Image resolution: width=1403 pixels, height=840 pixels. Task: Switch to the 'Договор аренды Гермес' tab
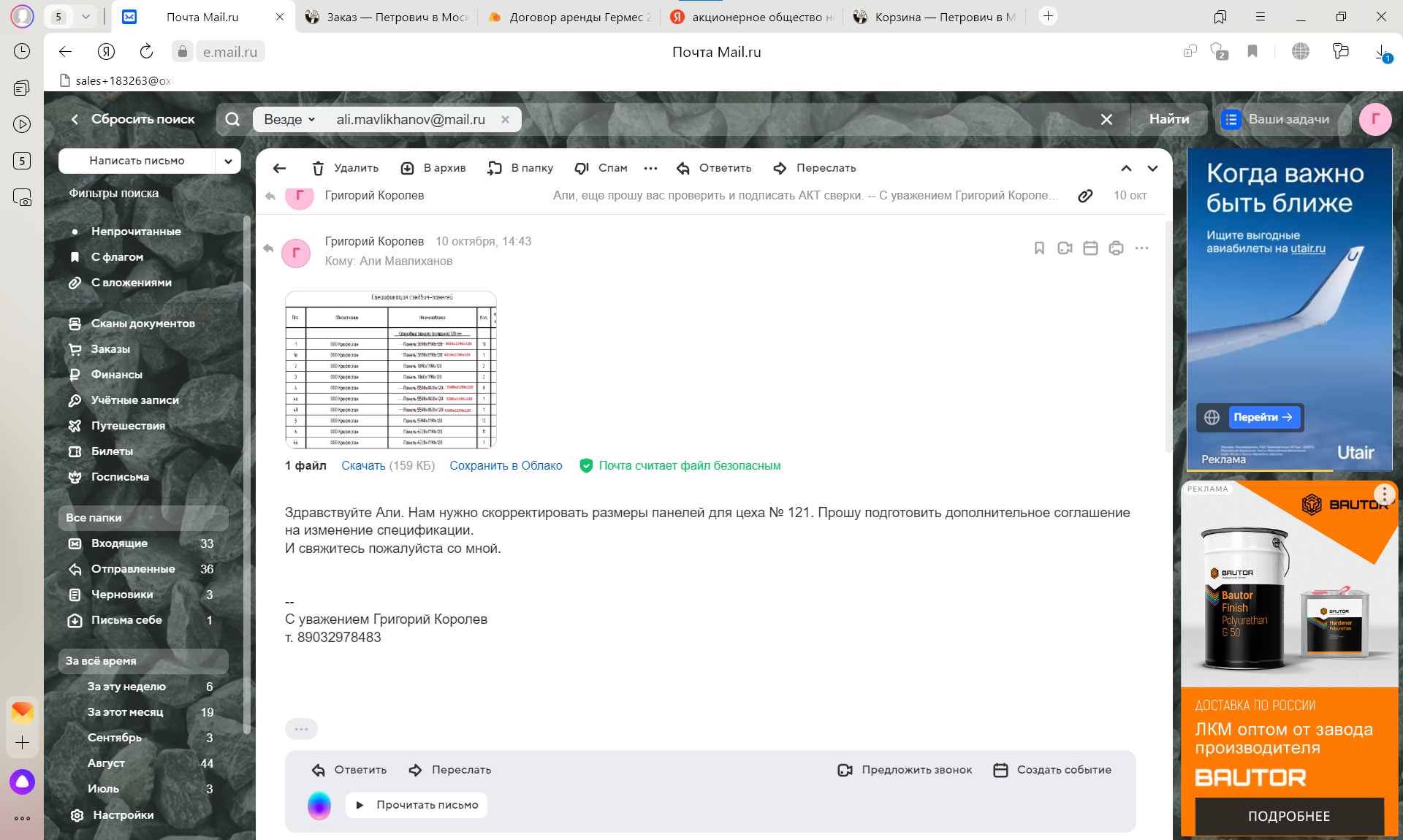569,17
